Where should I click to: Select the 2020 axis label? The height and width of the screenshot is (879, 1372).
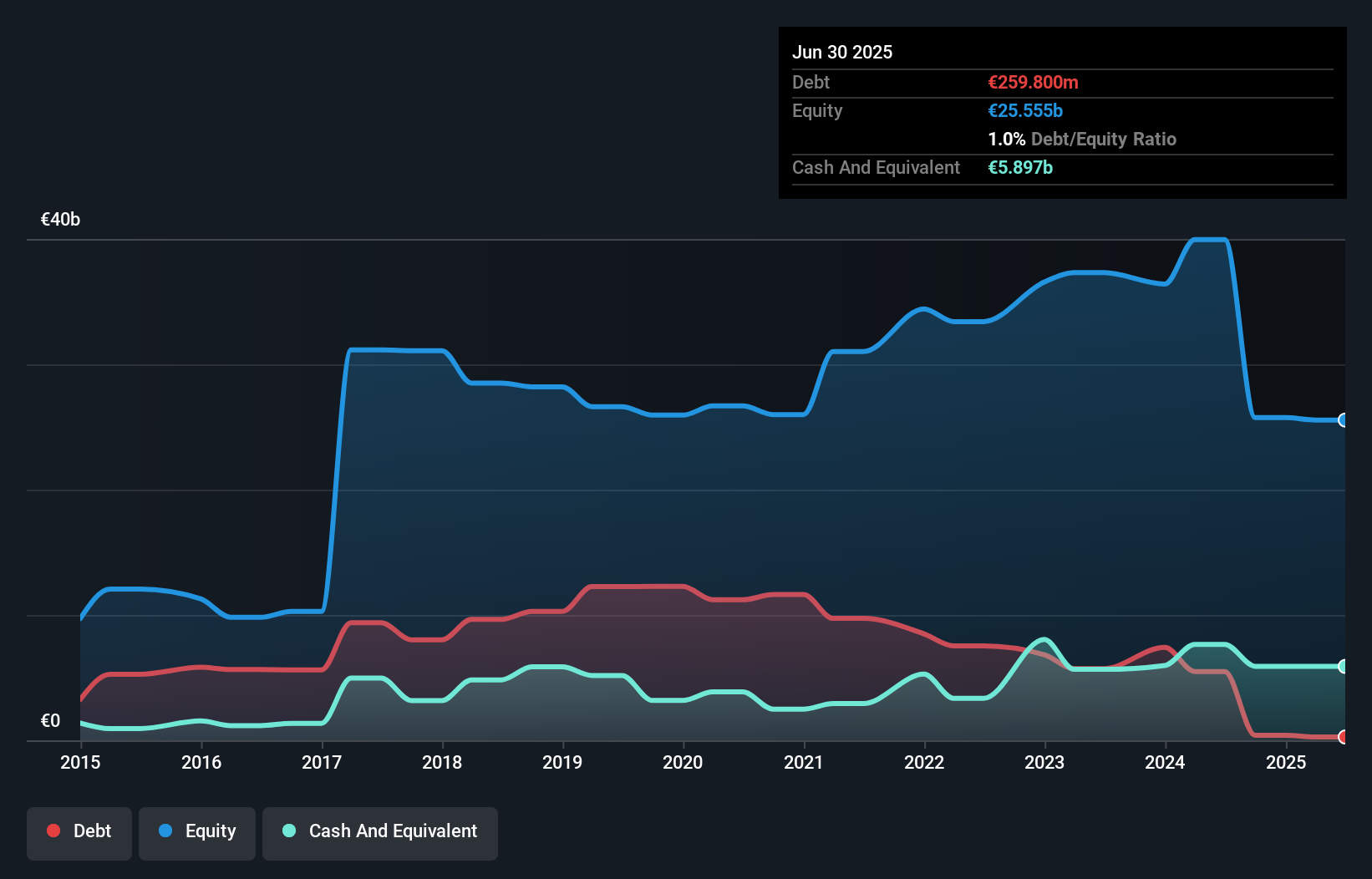(x=682, y=762)
